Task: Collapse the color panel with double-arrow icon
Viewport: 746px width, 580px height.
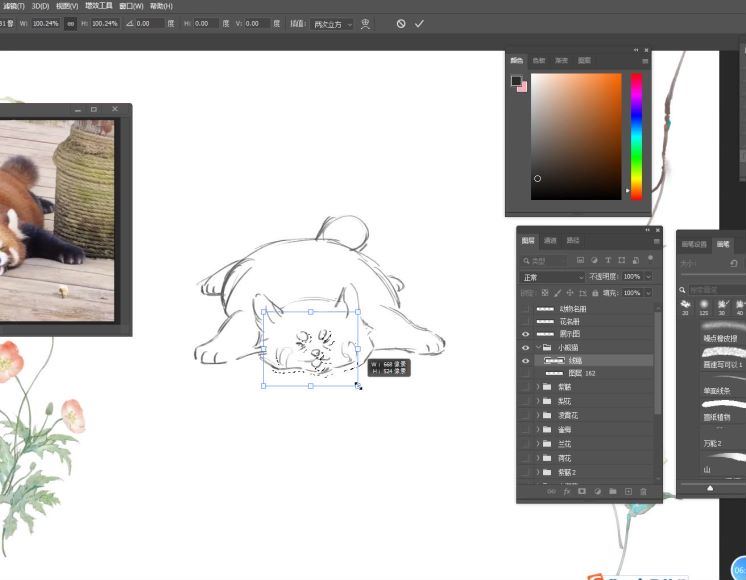Action: click(x=636, y=50)
